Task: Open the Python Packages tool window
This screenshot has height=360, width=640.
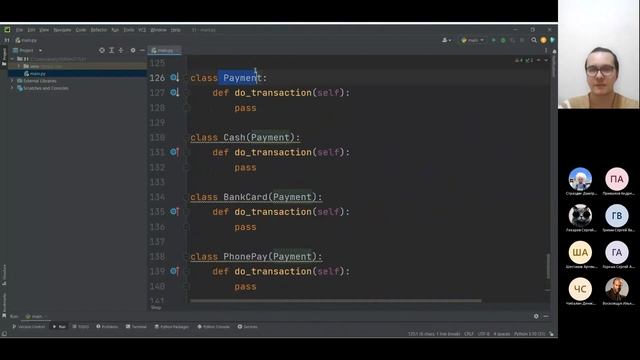Action: [x=172, y=327]
